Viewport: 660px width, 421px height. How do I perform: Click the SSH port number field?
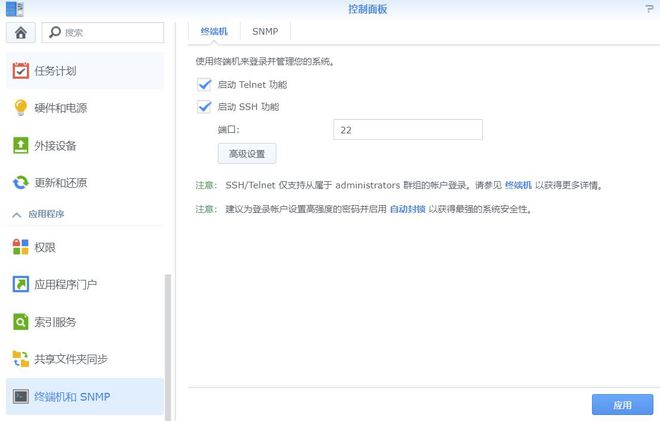[407, 130]
